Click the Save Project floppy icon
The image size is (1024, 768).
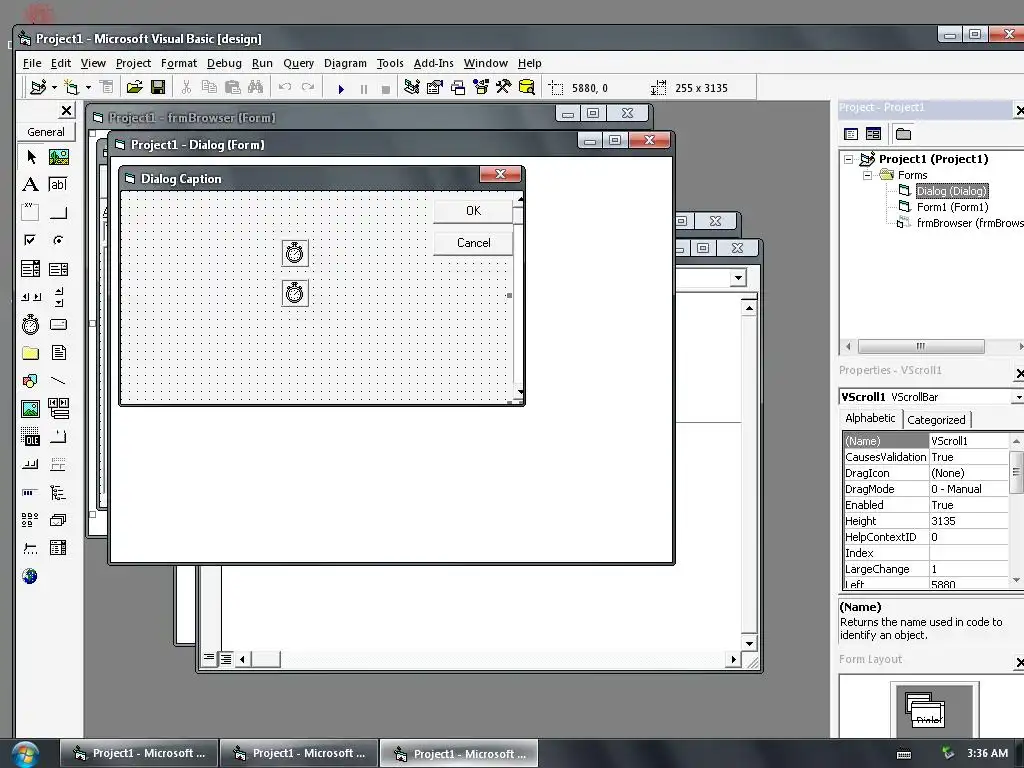[157, 87]
